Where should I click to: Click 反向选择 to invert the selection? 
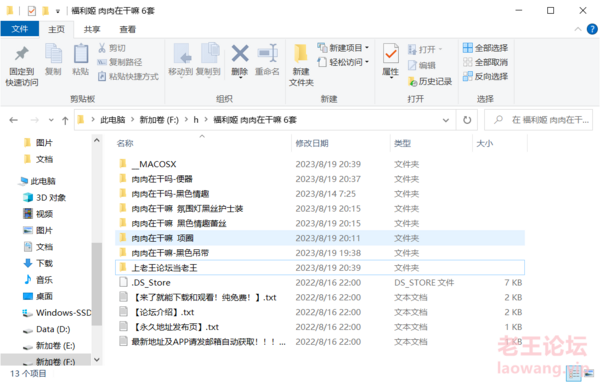pos(485,76)
